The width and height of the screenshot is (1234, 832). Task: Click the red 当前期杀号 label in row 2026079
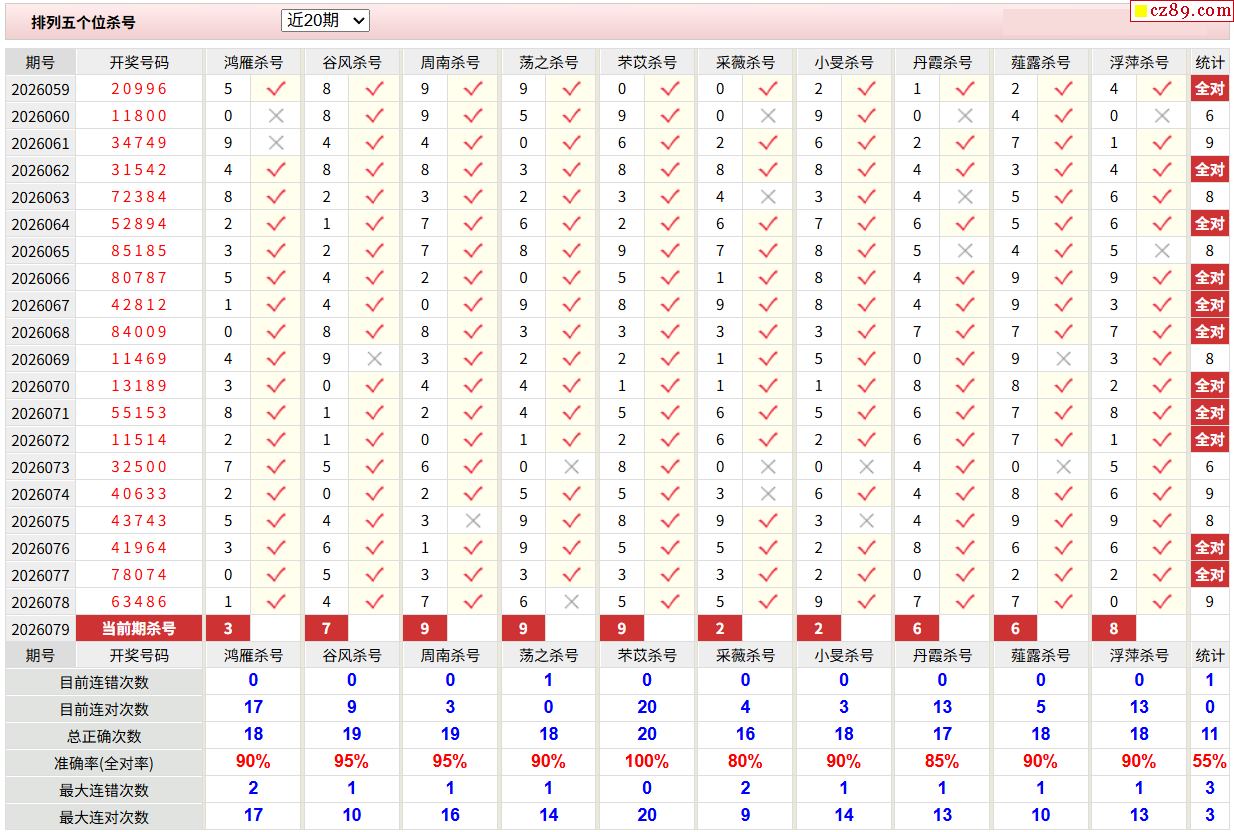[140, 629]
